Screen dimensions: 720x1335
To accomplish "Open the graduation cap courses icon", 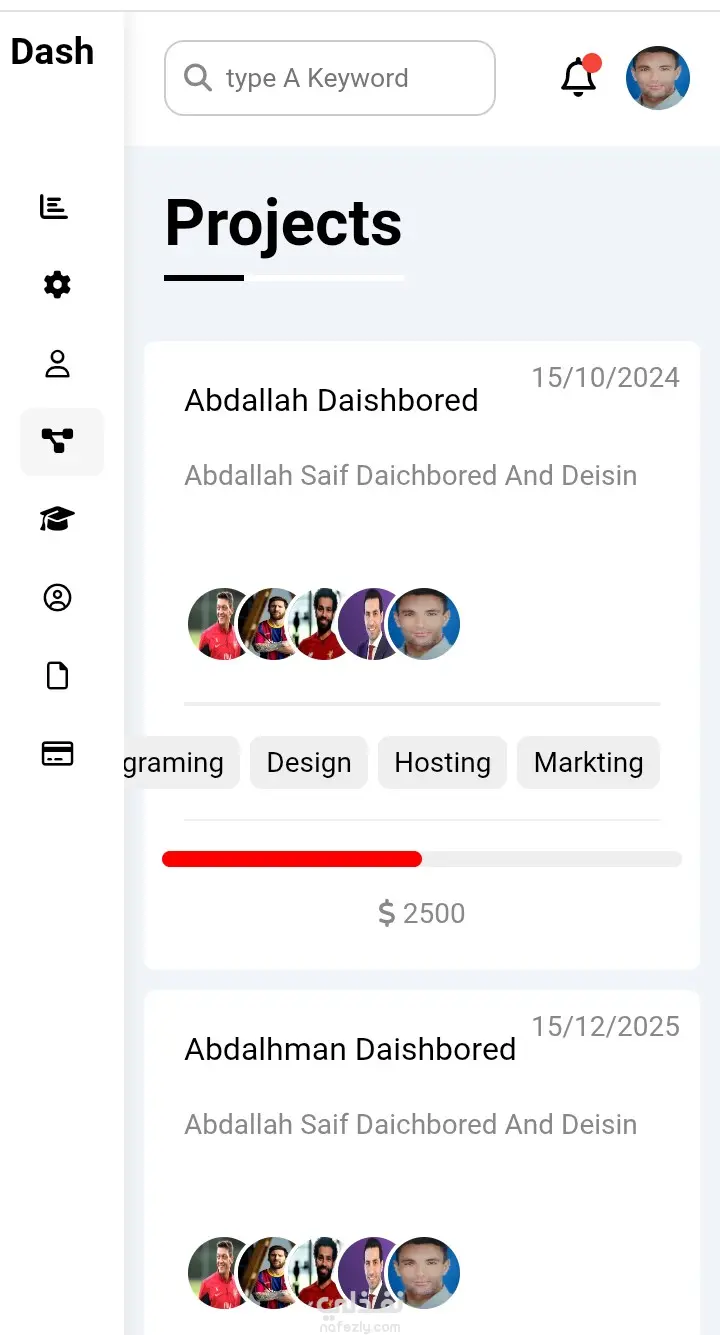I will (x=57, y=519).
